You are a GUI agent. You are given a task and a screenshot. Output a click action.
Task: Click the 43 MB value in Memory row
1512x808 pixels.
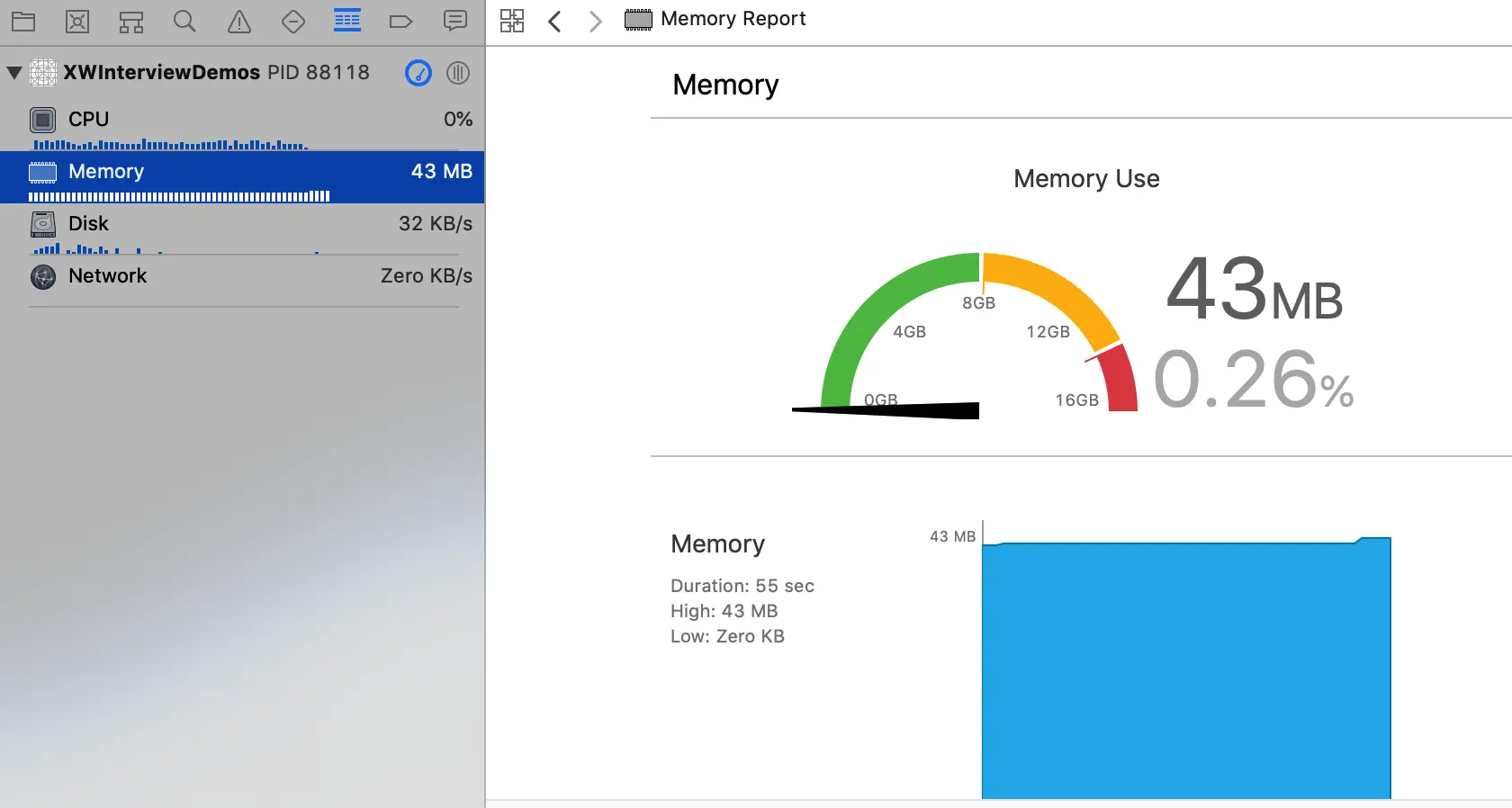tap(442, 171)
